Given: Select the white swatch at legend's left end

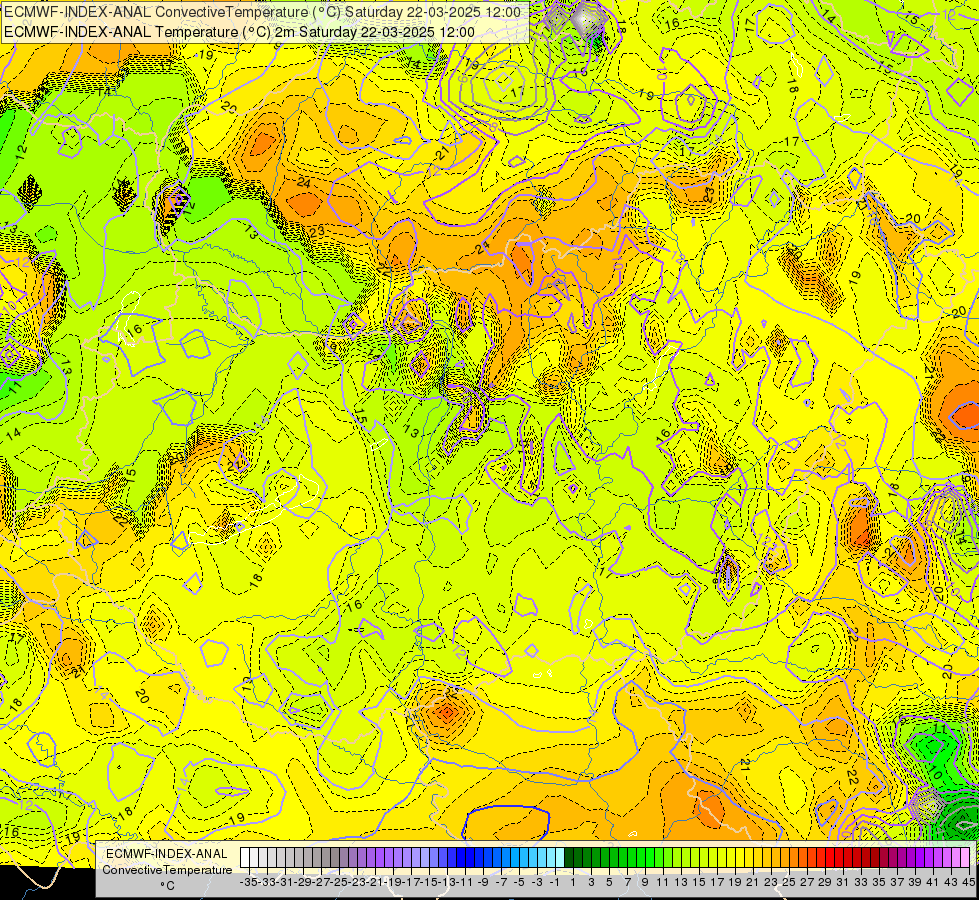Looking at the screenshot, I should pyautogui.click(x=245, y=857).
